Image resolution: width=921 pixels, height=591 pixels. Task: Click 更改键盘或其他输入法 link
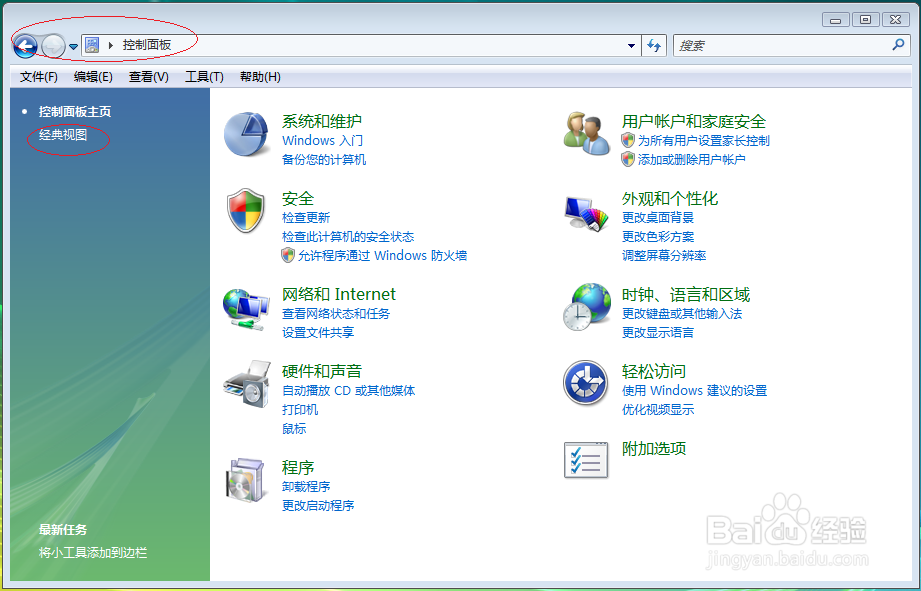pyautogui.click(x=682, y=314)
